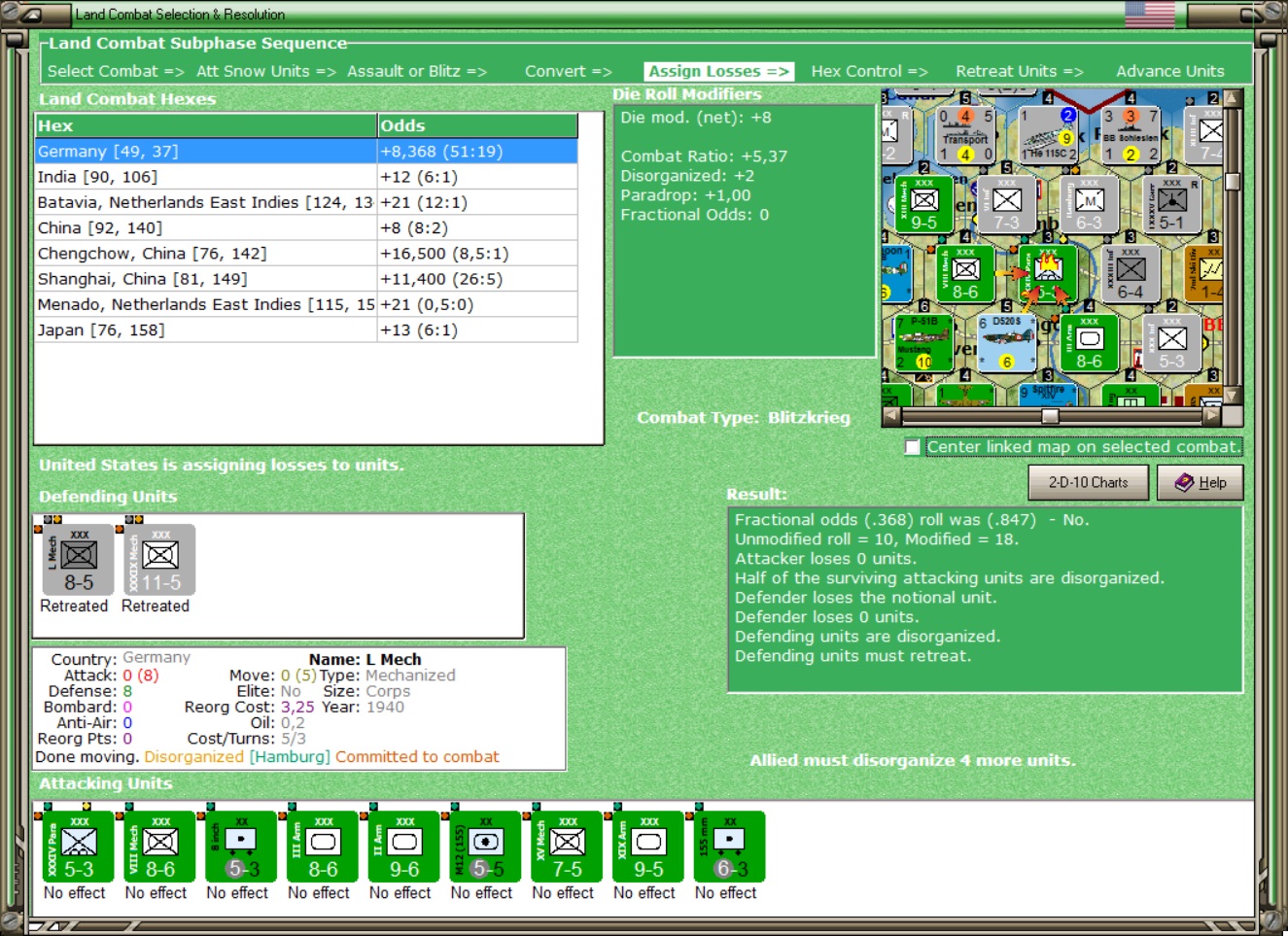Click the BB Schlesien ship counter on the map
Viewport: 1288px width, 936px height.
pyautogui.click(x=1131, y=134)
